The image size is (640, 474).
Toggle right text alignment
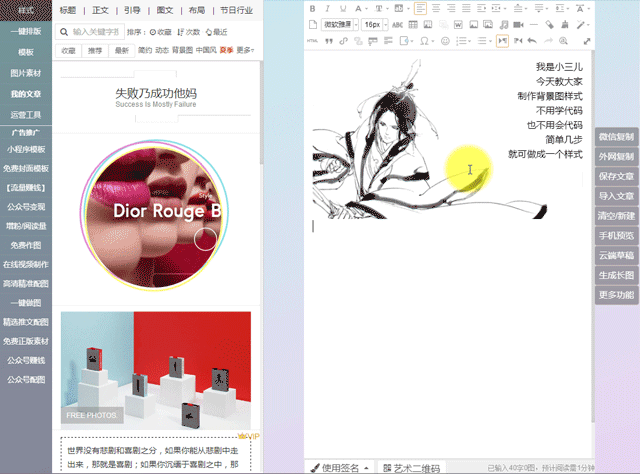(x=451, y=9)
